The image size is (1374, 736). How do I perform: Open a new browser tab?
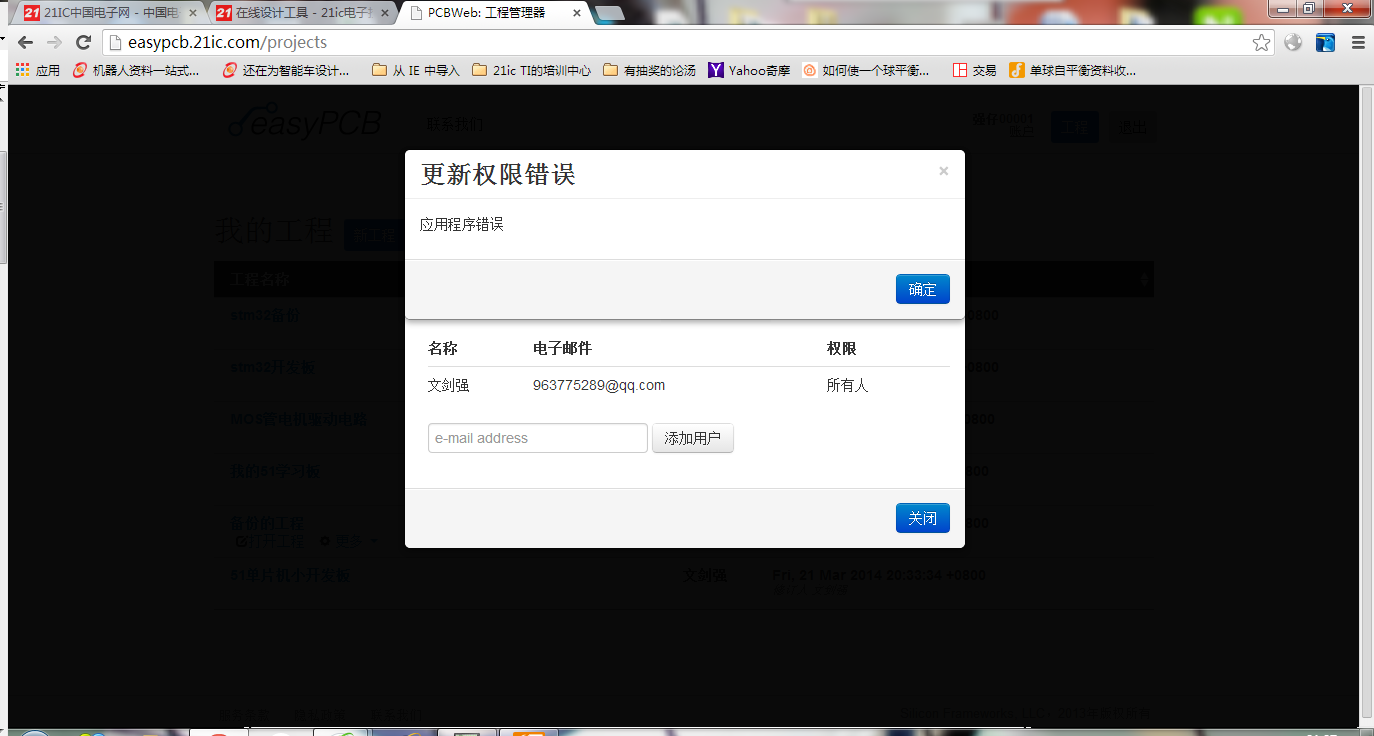[x=610, y=13]
